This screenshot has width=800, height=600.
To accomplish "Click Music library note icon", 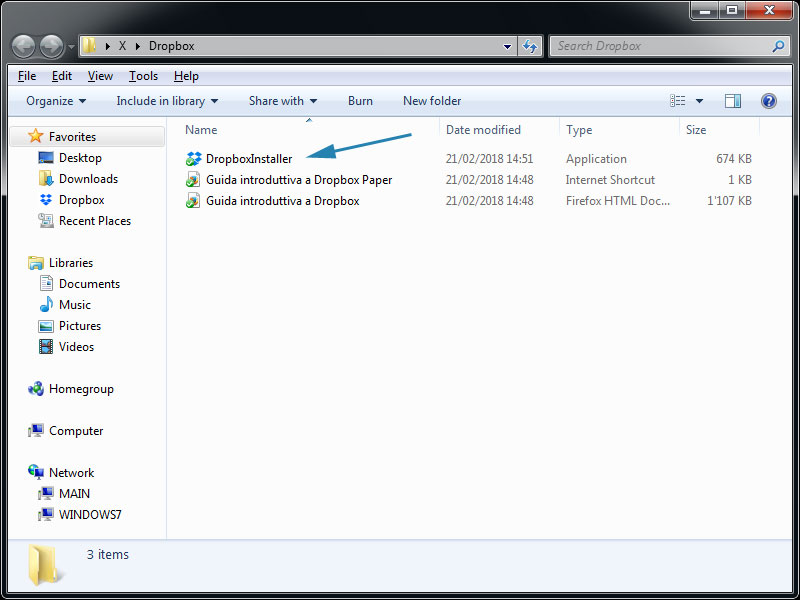I will click(x=46, y=304).
